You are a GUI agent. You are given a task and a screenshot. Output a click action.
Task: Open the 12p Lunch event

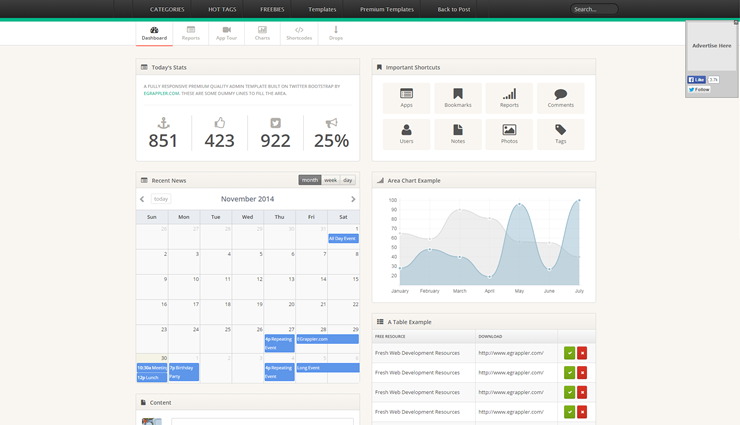pyautogui.click(x=151, y=377)
